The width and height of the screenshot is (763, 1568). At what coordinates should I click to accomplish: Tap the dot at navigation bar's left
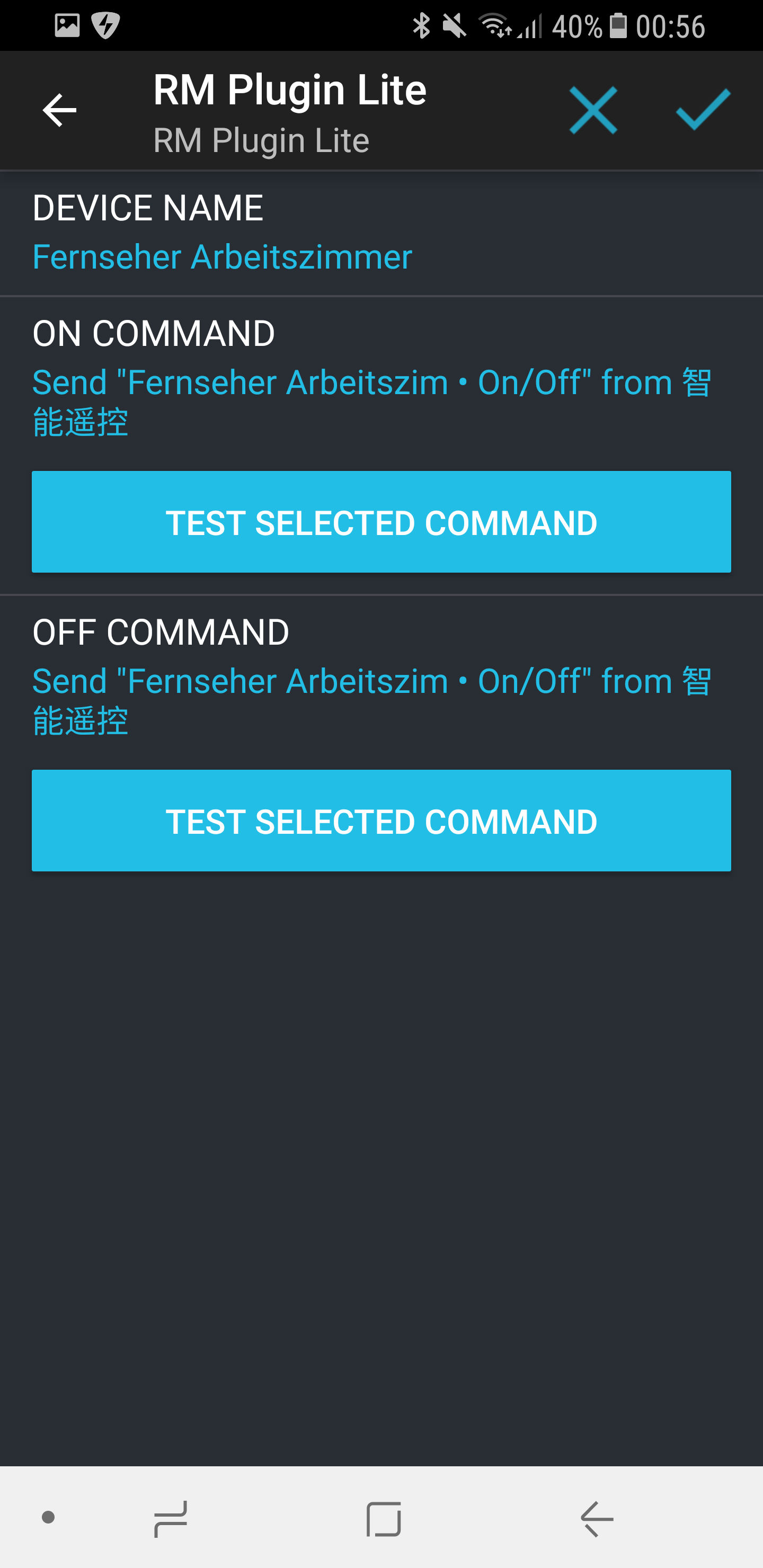48,1517
